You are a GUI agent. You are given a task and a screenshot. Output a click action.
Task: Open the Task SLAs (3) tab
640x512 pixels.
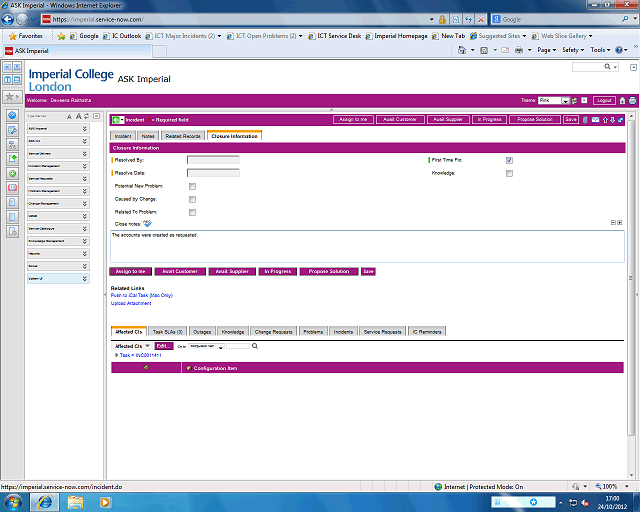pyautogui.click(x=167, y=331)
